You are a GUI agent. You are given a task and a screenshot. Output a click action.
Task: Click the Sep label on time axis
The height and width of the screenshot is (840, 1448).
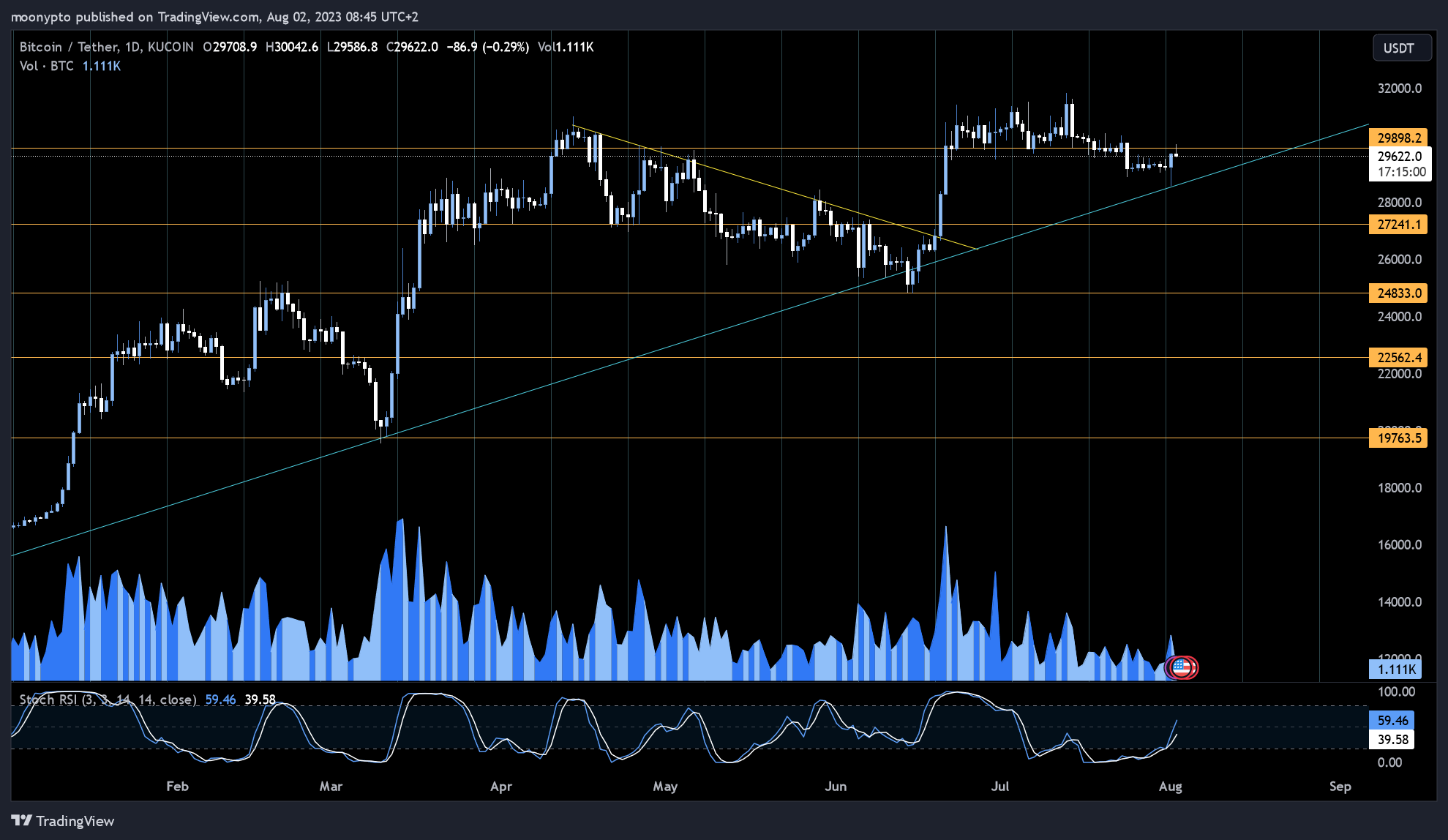(1340, 787)
